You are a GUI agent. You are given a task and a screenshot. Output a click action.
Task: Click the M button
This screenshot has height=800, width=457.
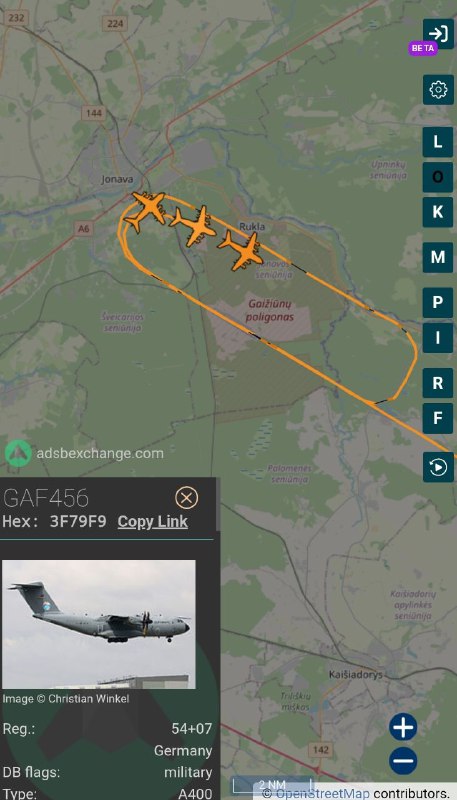pyautogui.click(x=438, y=257)
